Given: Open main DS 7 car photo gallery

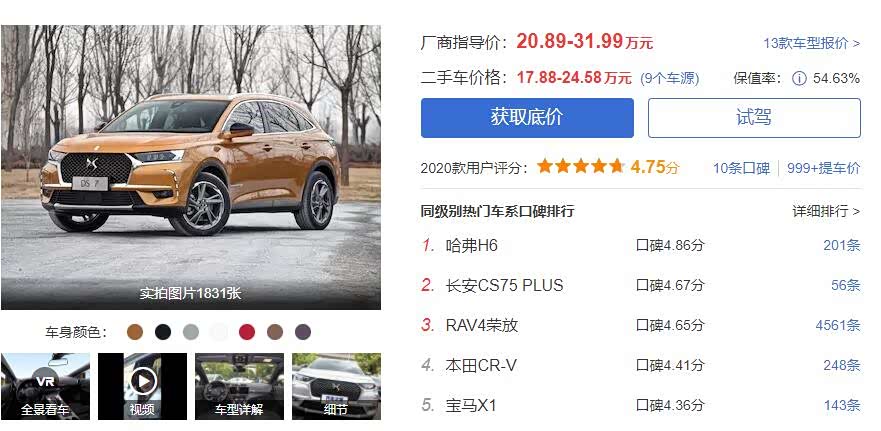Looking at the screenshot, I should tap(191, 167).
